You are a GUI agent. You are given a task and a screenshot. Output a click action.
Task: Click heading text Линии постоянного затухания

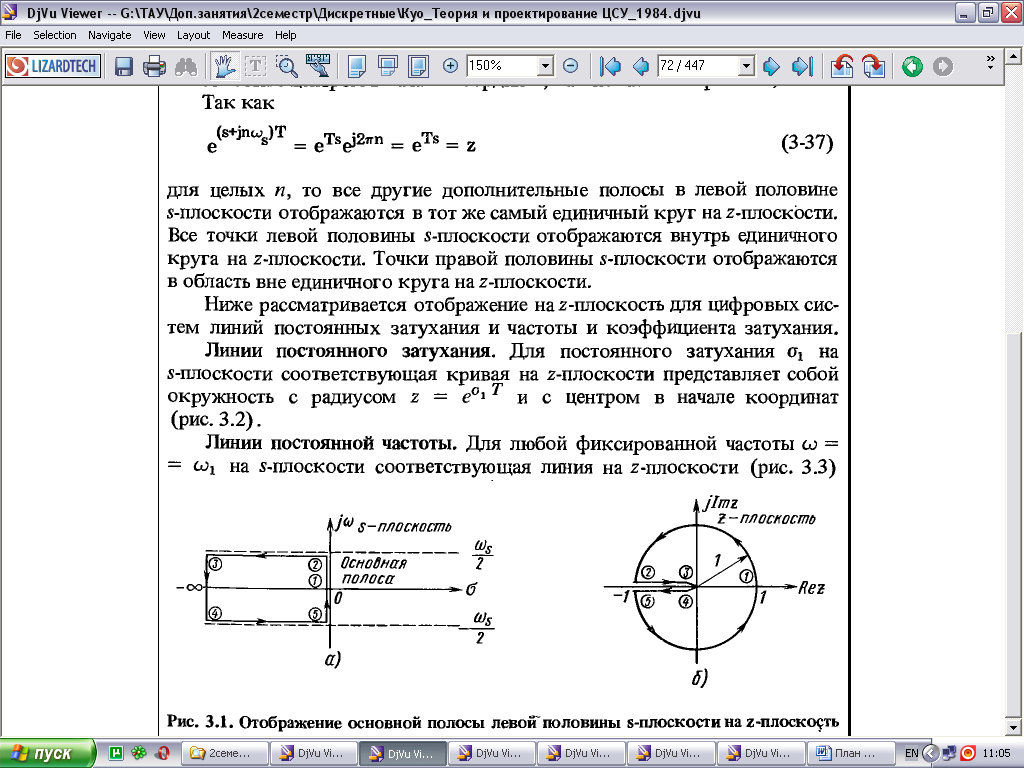click(x=350, y=351)
